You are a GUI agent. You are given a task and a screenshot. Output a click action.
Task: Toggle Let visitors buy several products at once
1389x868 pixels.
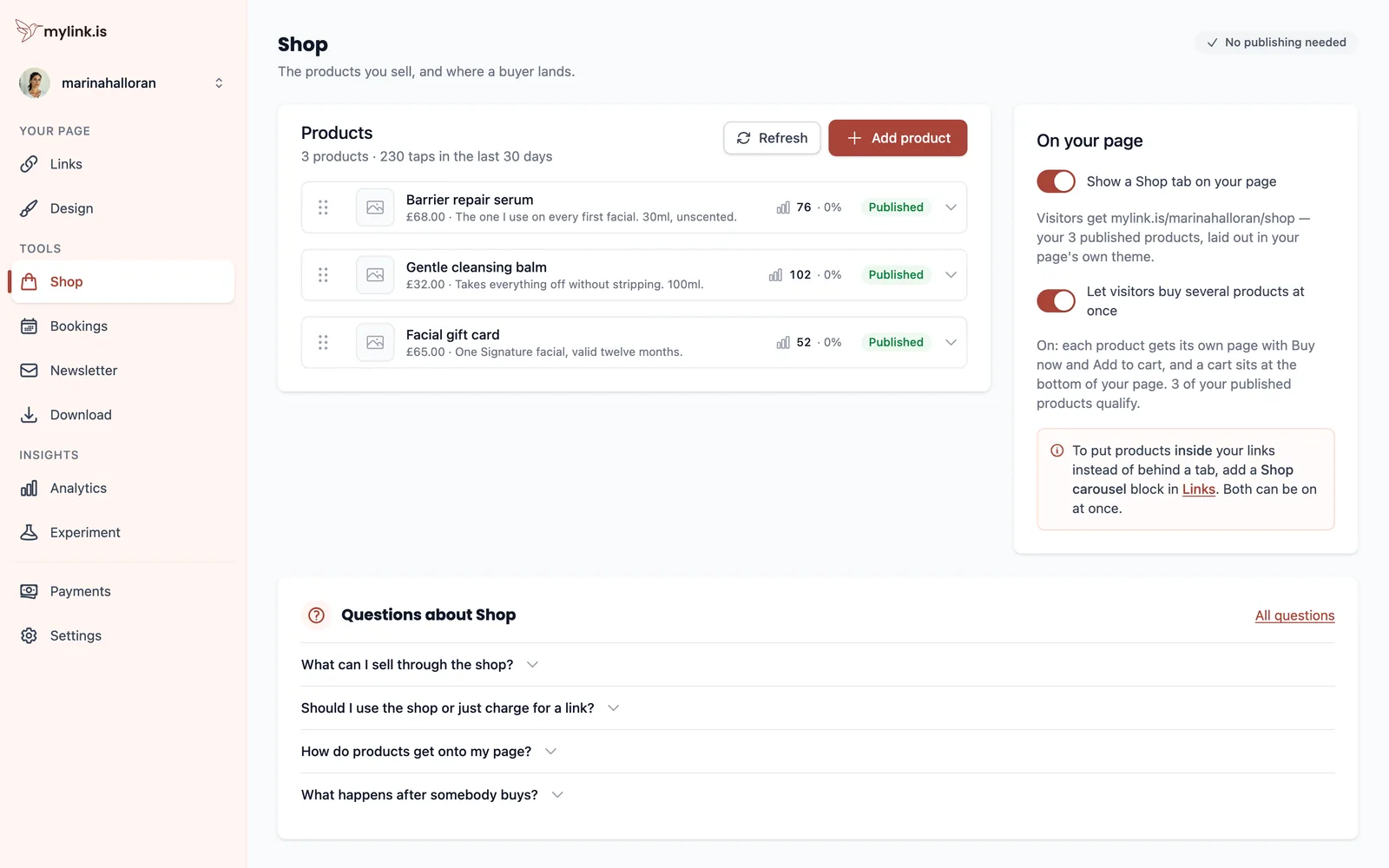1056,301
